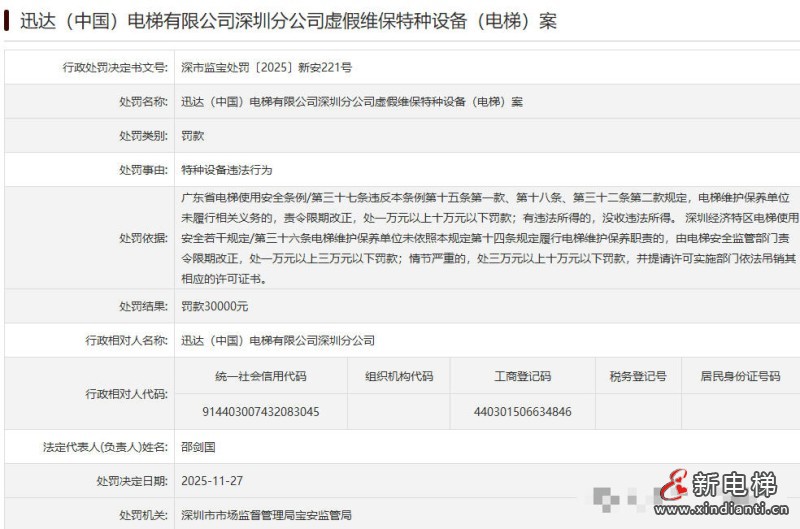The width and height of the screenshot is (800, 529).
Task: Select document number 新安221号 value
Action: 266,68
